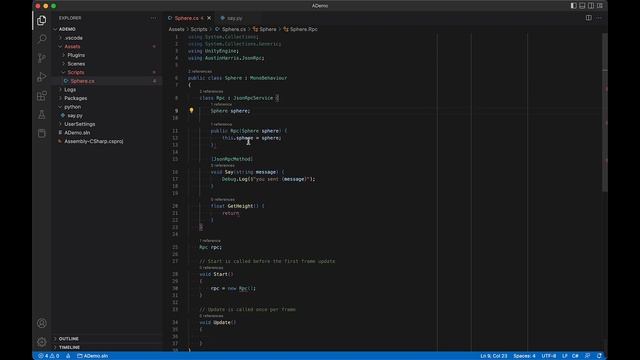The height and width of the screenshot is (360, 640).
Task: Click the ADemo.sln status bar item
Action: (x=93, y=356)
